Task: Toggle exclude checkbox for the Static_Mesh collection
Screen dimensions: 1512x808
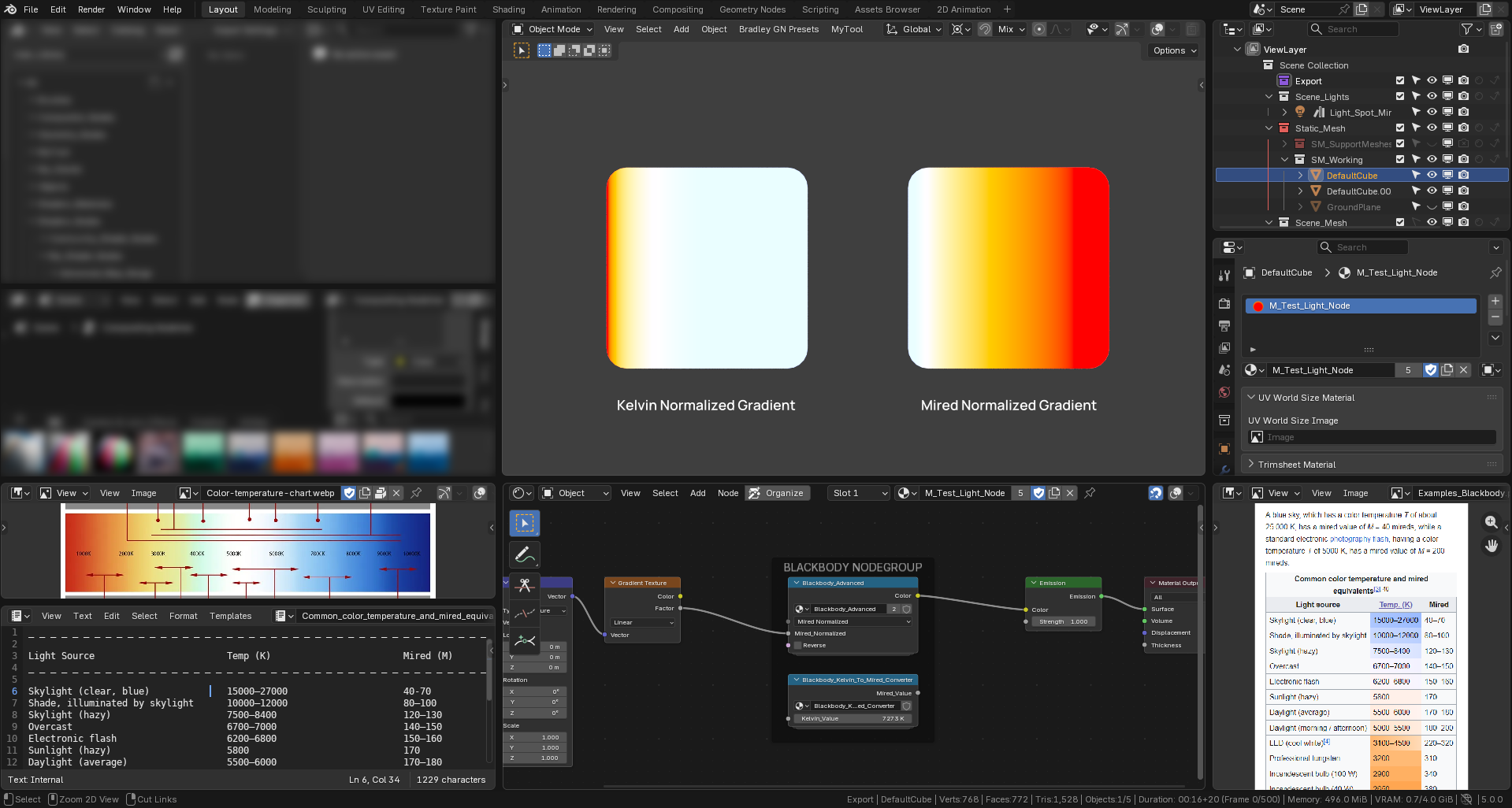Action: coord(1400,128)
